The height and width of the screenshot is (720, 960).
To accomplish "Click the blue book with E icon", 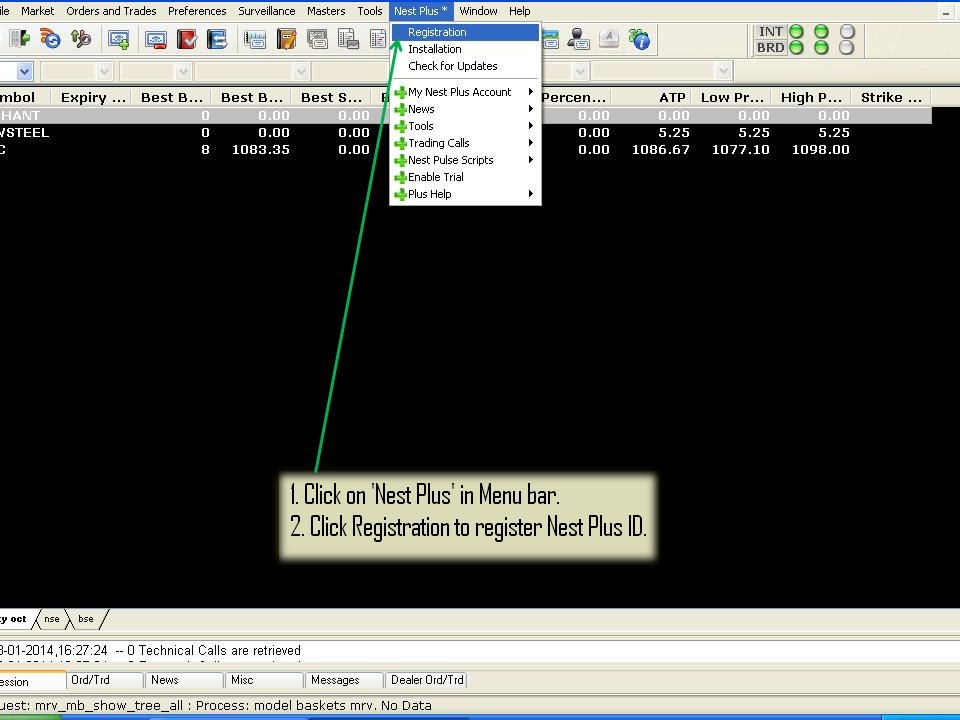I will tap(217, 40).
